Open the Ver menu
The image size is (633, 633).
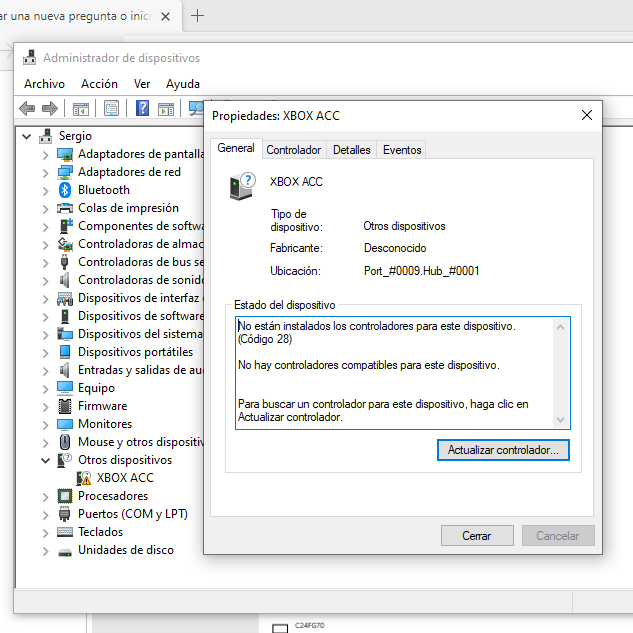click(x=142, y=84)
